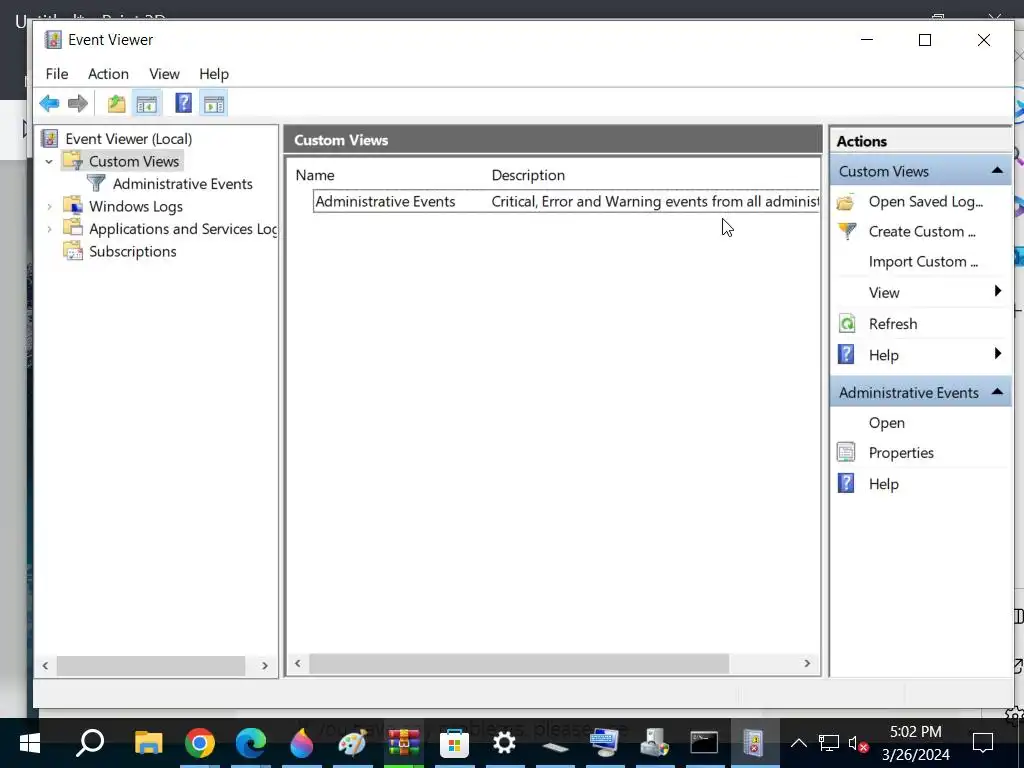
Task: Open Google Chrome from the taskbar
Action: pyautogui.click(x=200, y=743)
